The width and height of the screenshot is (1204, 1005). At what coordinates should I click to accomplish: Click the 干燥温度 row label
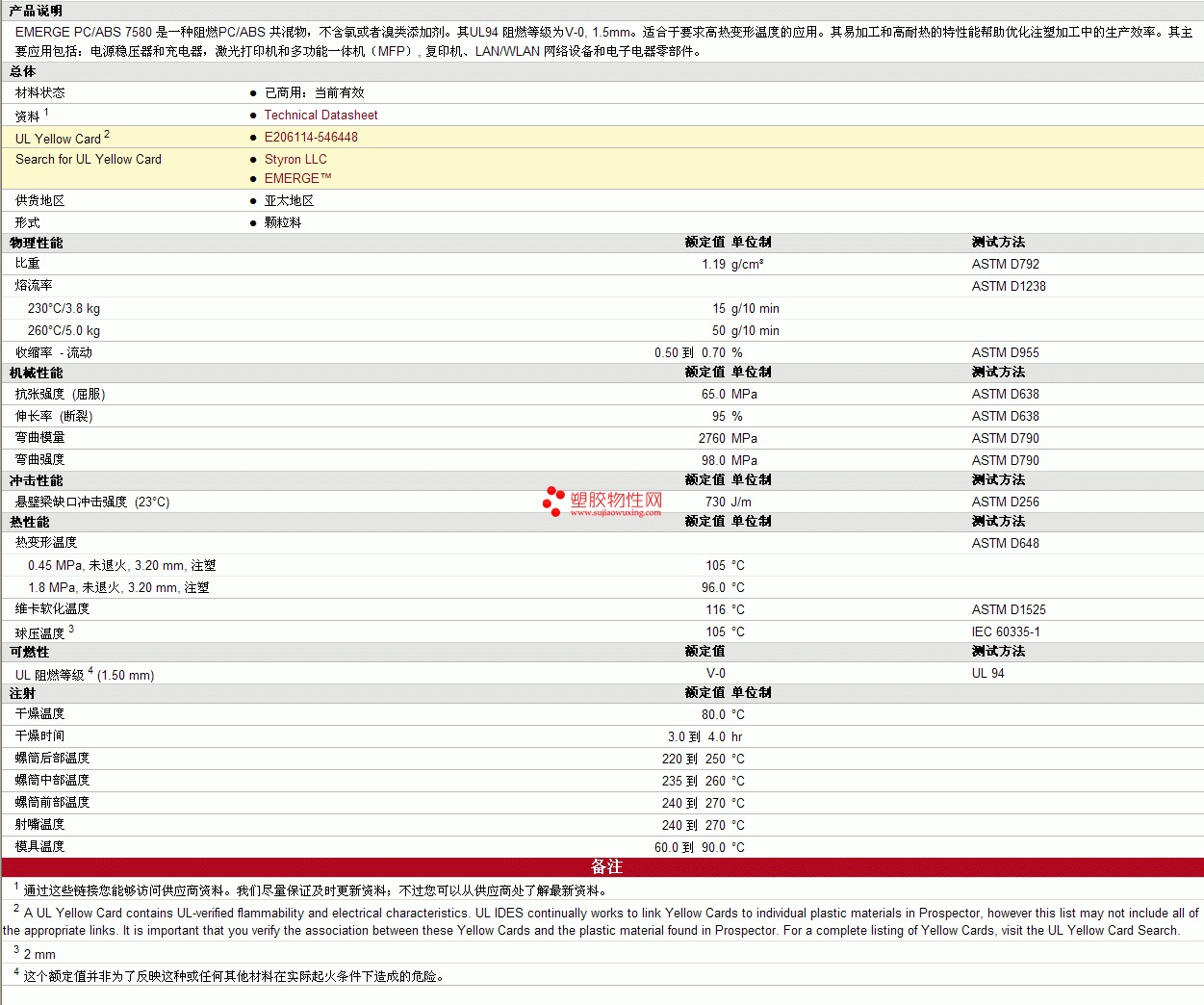[x=39, y=713]
